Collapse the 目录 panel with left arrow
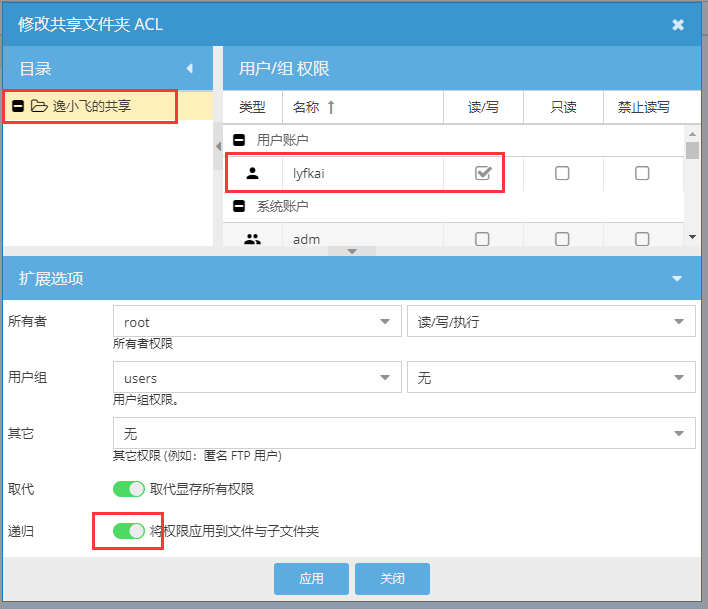 [x=190, y=68]
